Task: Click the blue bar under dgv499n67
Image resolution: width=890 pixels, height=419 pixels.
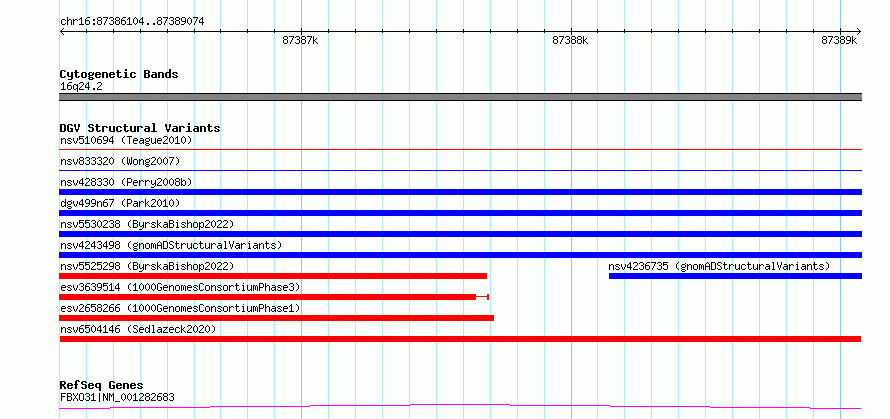Action: pos(460,213)
